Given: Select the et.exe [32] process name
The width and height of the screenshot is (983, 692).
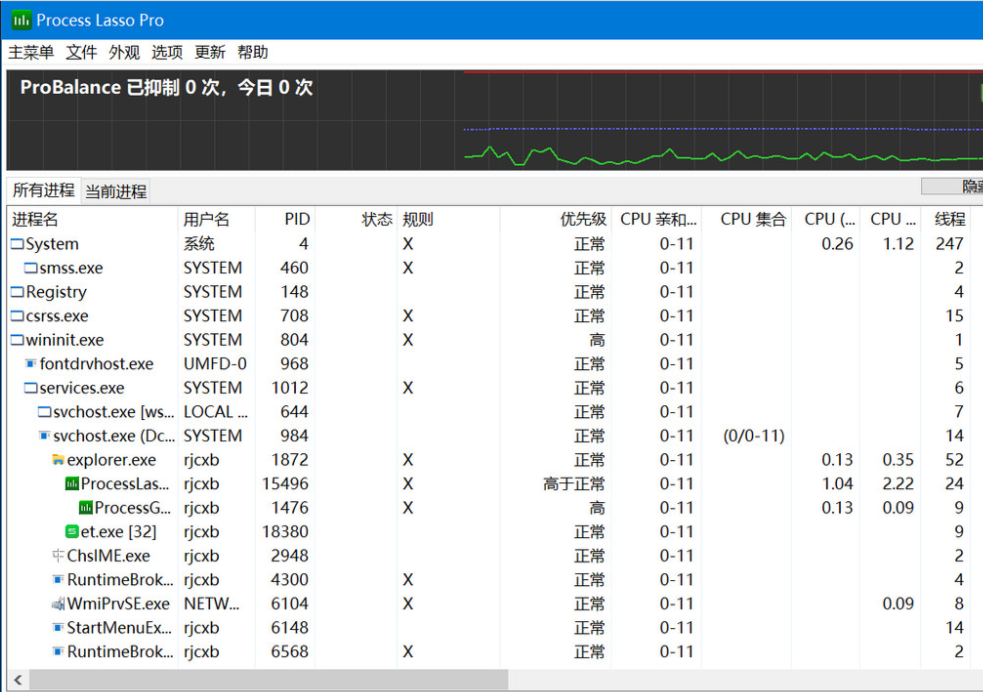Looking at the screenshot, I should point(118,532).
